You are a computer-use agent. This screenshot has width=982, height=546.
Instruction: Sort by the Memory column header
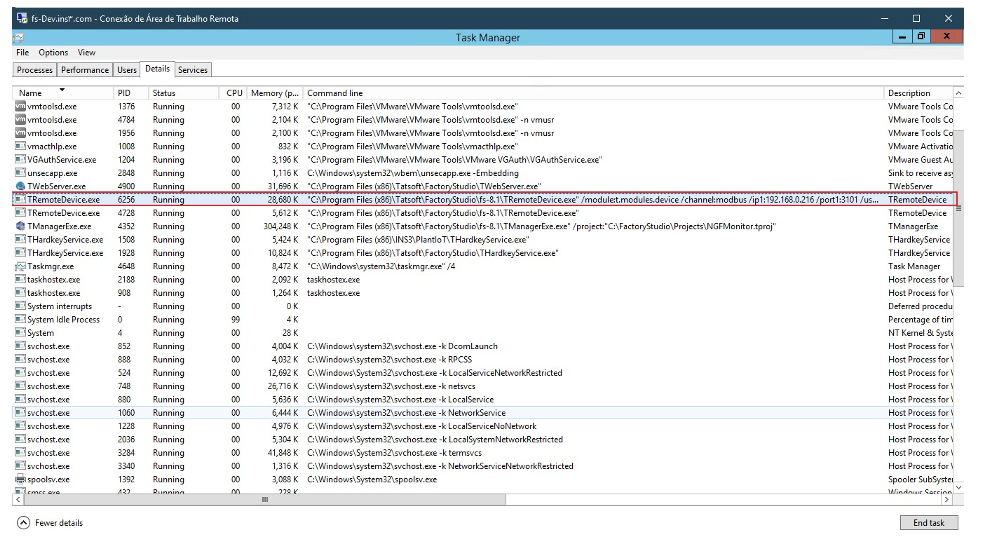(274, 93)
